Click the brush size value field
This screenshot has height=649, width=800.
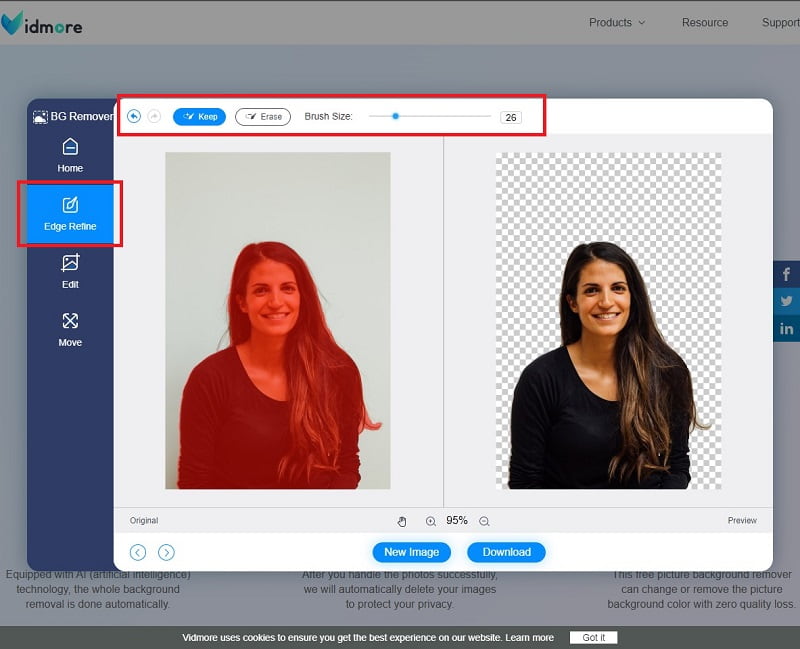511,117
